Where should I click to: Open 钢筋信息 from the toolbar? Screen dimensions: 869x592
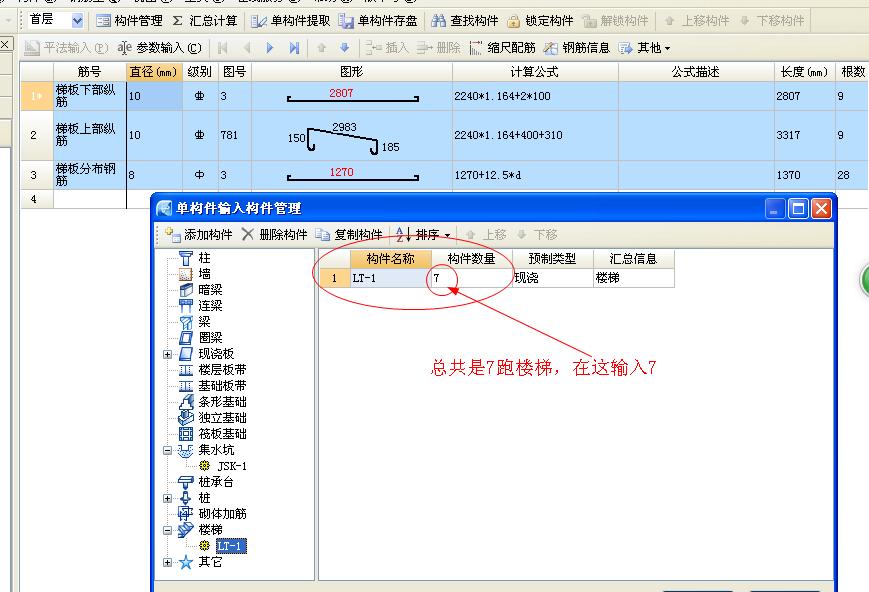(x=576, y=48)
